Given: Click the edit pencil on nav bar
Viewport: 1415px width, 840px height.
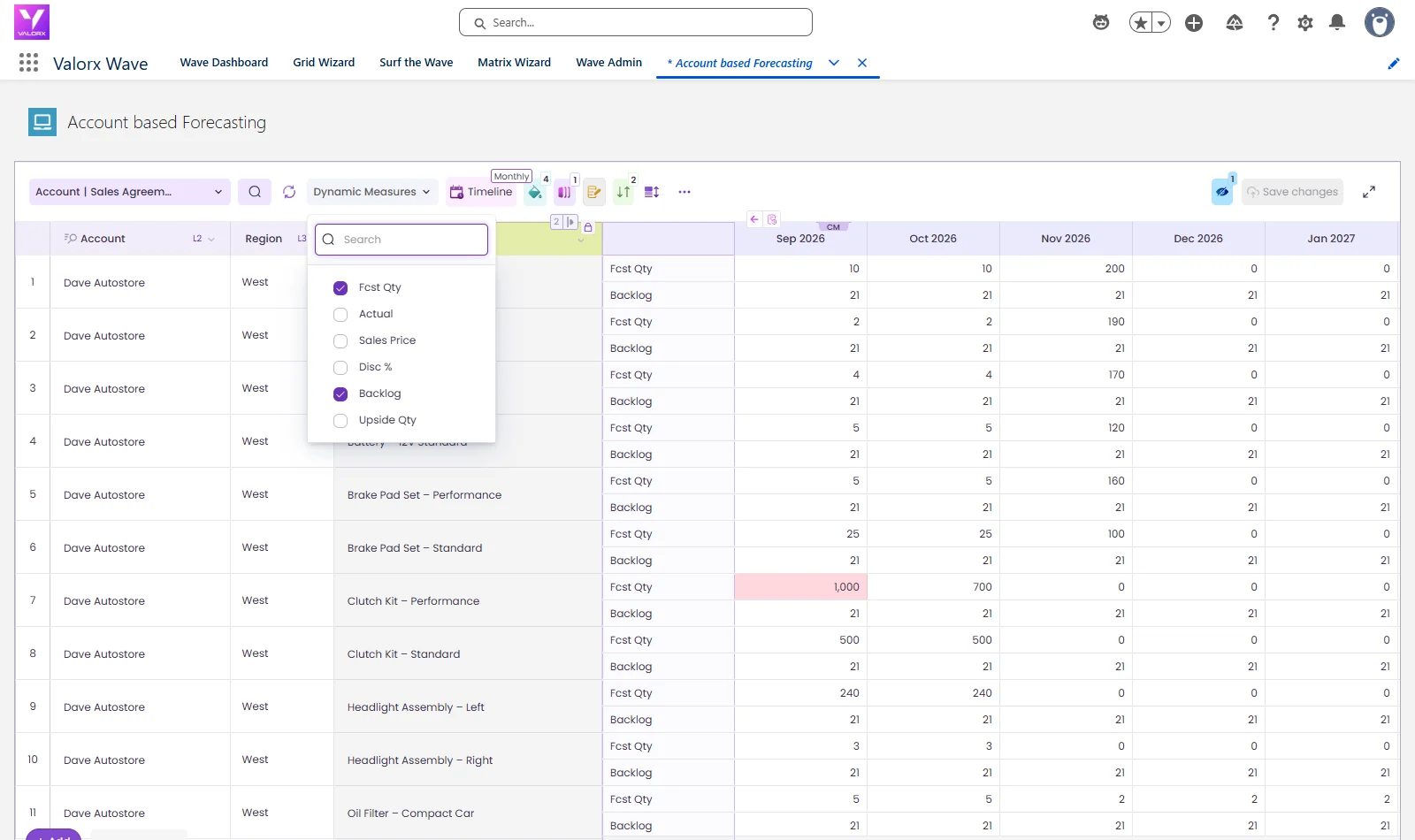Looking at the screenshot, I should (x=1394, y=63).
